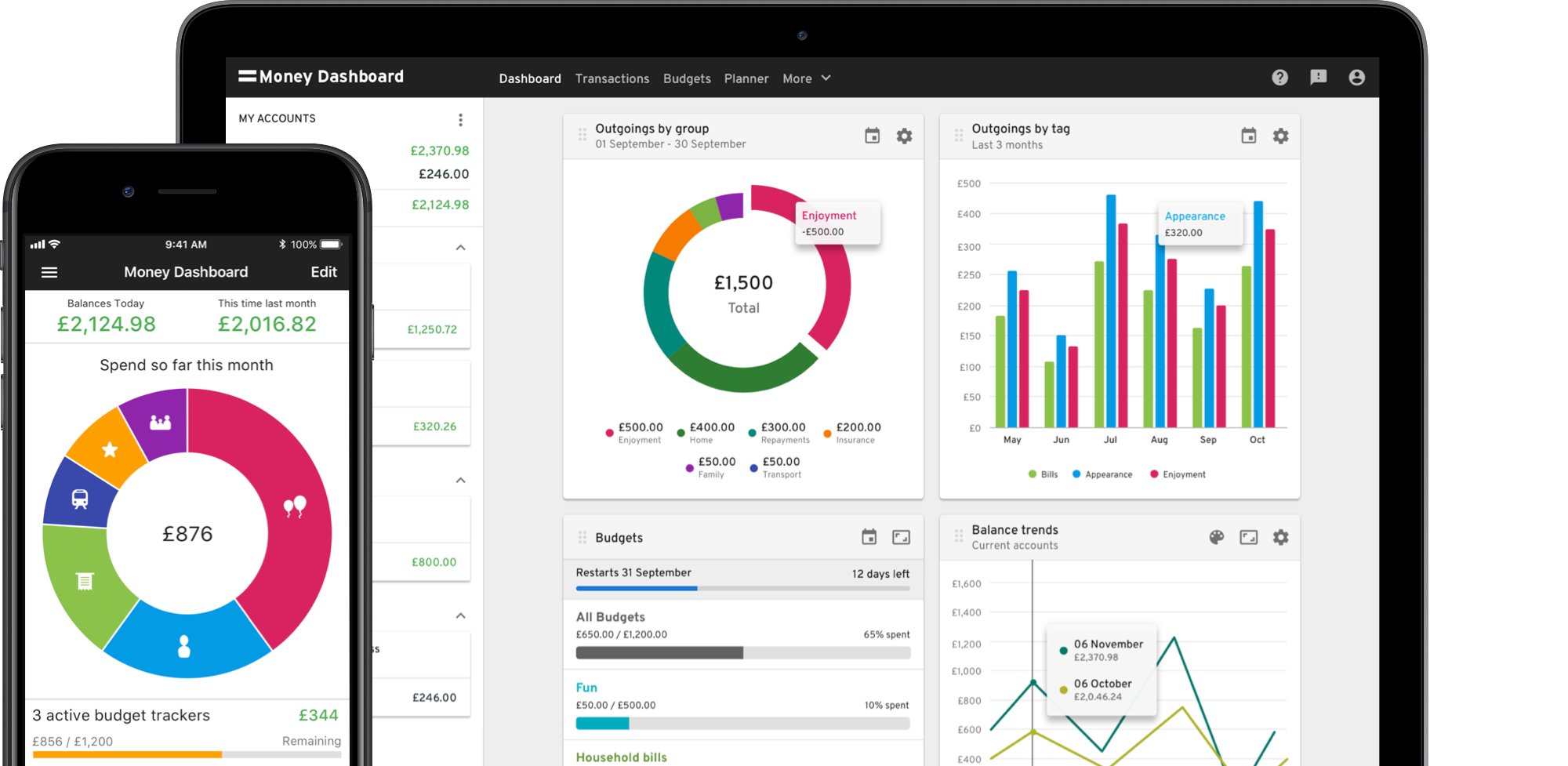Open user profile account icon
This screenshot has width=1568, height=766.
1357,78
